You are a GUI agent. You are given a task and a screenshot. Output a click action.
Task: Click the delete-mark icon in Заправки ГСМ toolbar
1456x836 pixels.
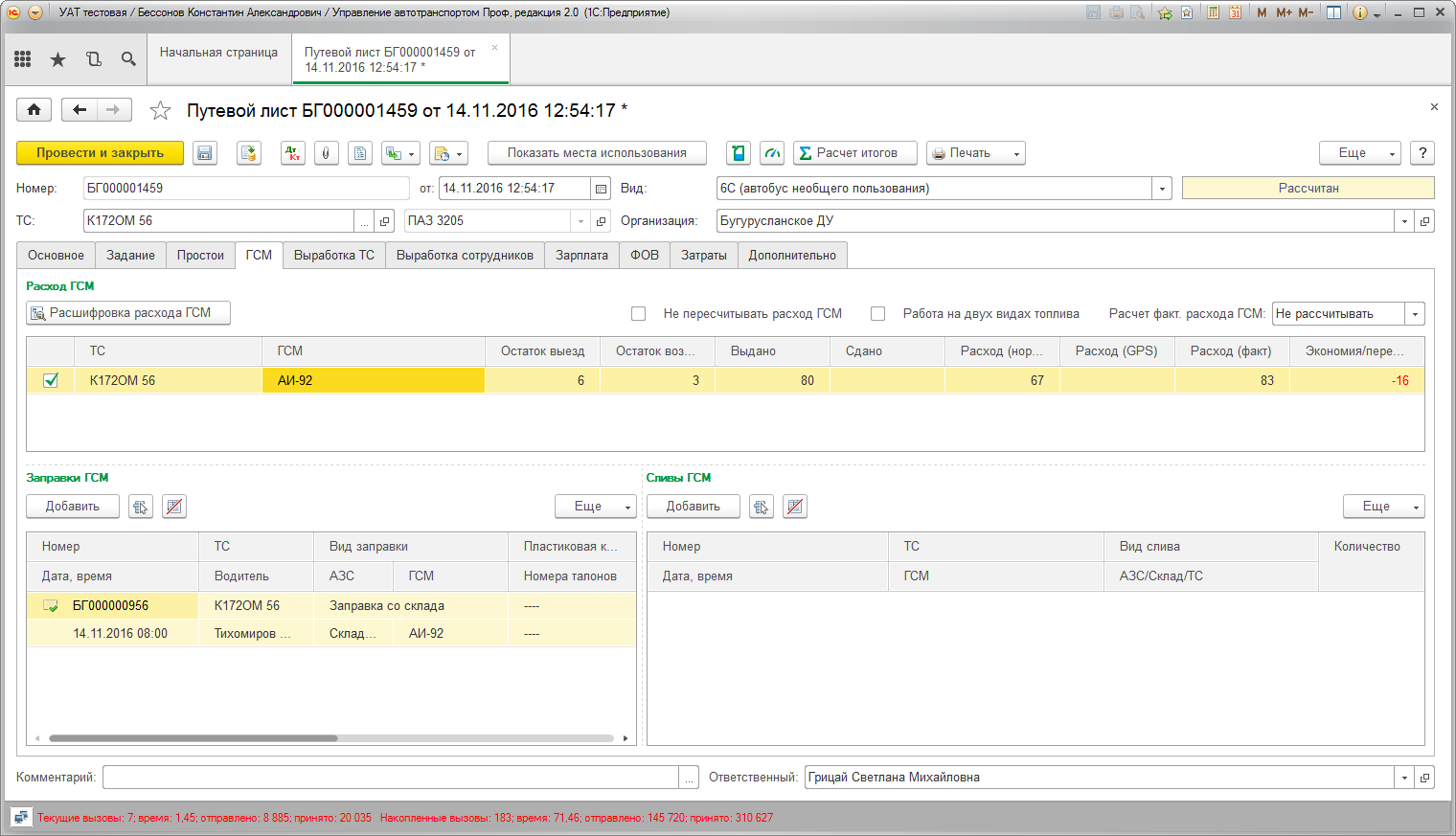(x=174, y=507)
